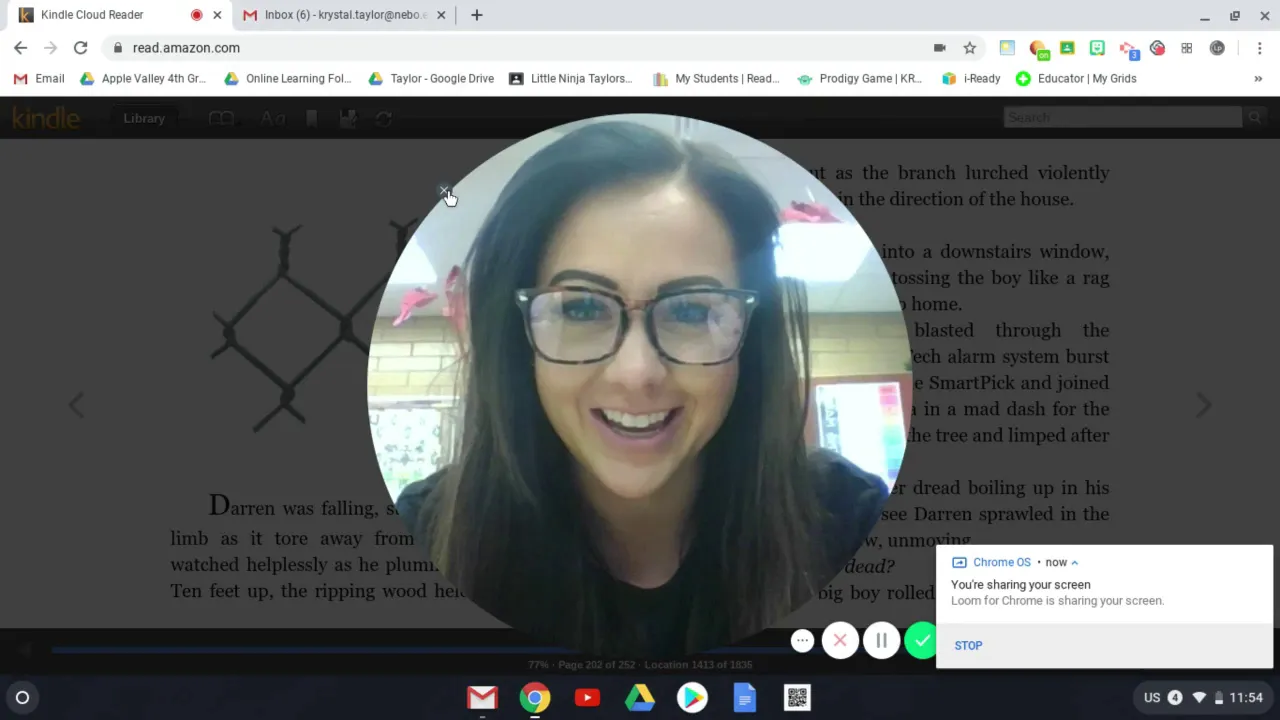Click STOP in the screen sharing notification
Viewport: 1280px width, 720px height.
coord(968,645)
